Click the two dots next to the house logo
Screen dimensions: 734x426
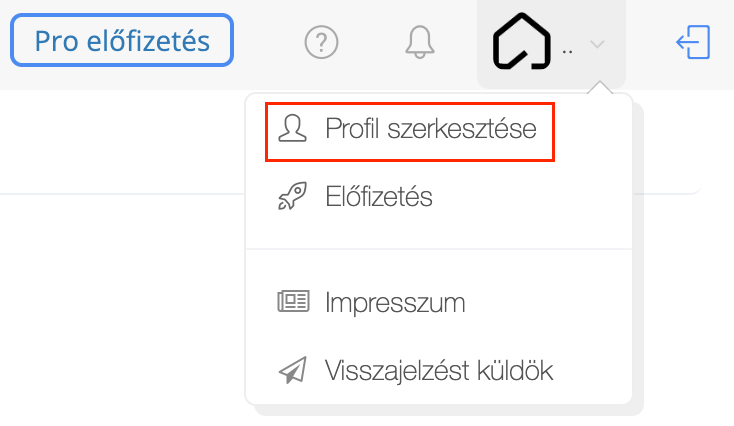pyautogui.click(x=567, y=52)
